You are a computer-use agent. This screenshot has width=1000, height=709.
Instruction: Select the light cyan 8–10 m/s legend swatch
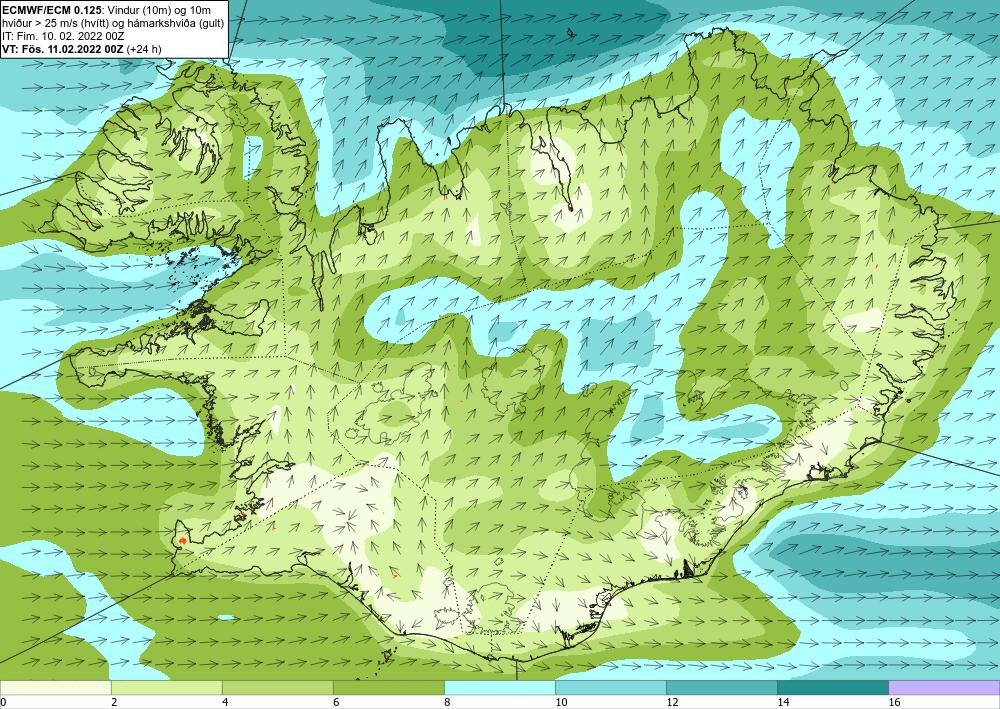pos(499,687)
